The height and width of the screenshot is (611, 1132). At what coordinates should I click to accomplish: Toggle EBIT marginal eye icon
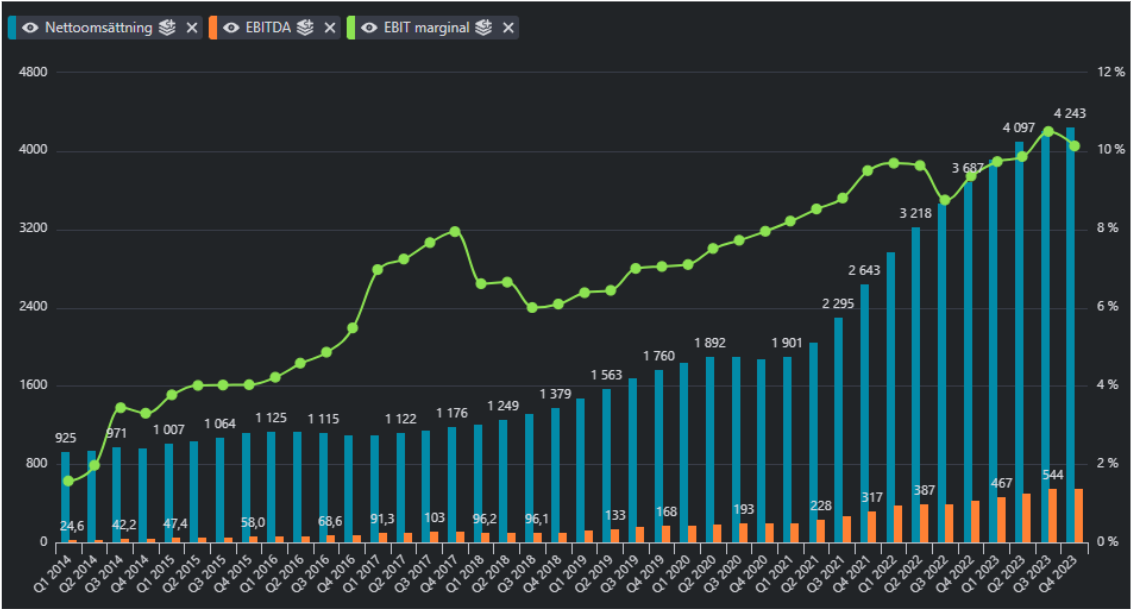pos(369,27)
